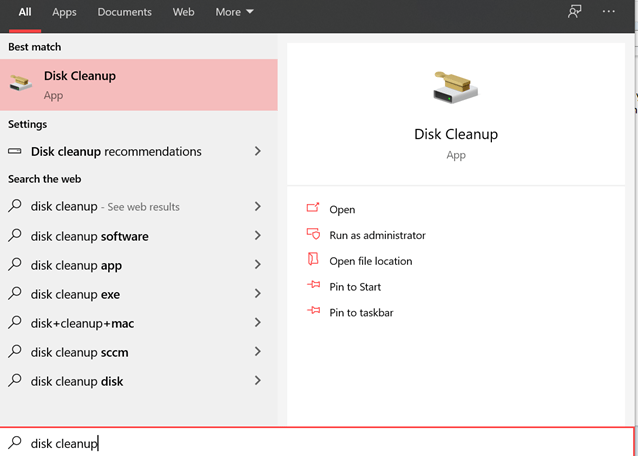Choose Run as administrator
The height and width of the screenshot is (456, 638).
tap(378, 235)
